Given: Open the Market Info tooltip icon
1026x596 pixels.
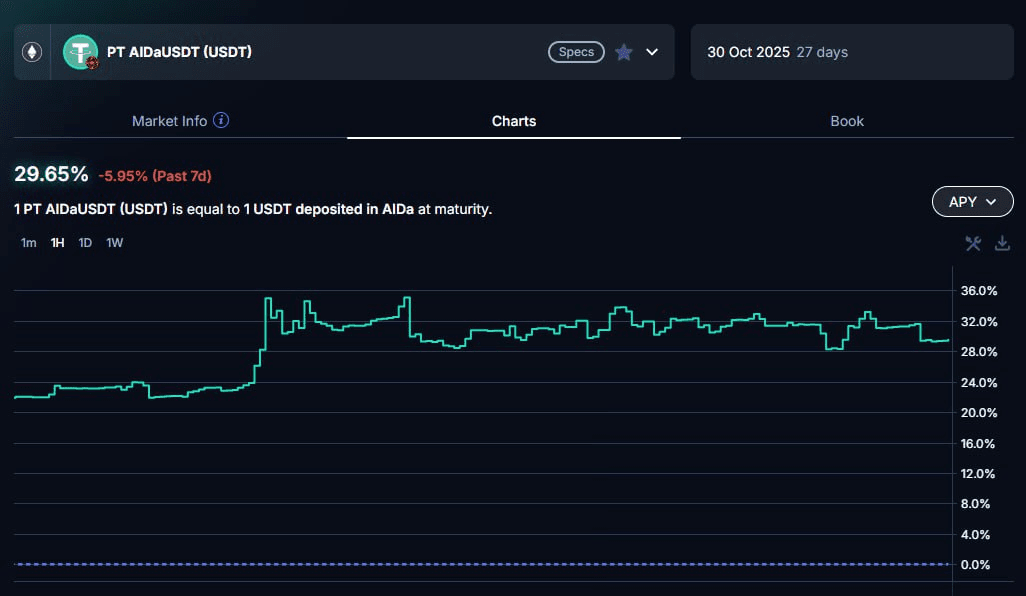Looking at the screenshot, I should pos(222,121).
